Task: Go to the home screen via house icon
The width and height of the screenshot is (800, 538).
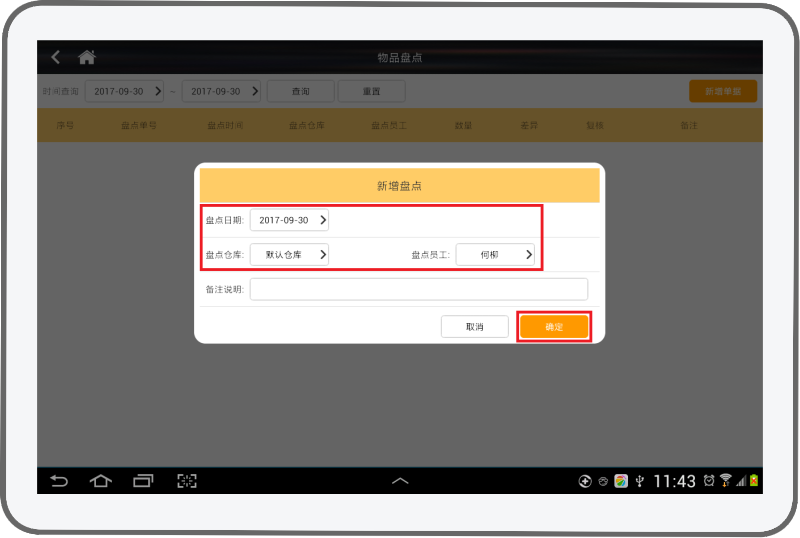Action: (87, 58)
